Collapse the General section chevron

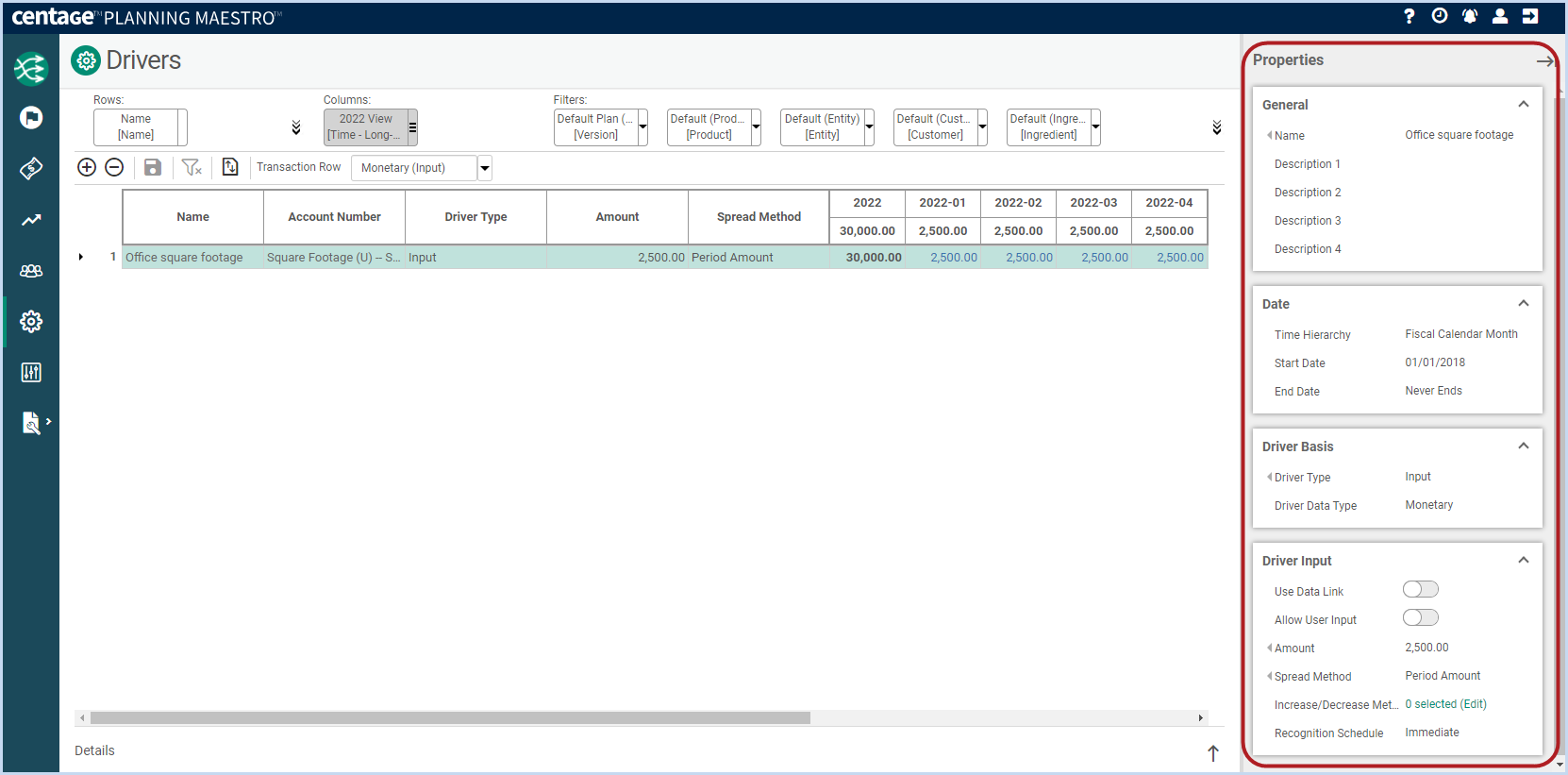click(1523, 105)
